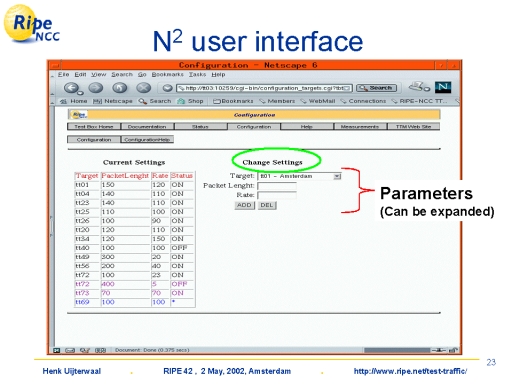Open the ConfigurationHelp tab

147,139
